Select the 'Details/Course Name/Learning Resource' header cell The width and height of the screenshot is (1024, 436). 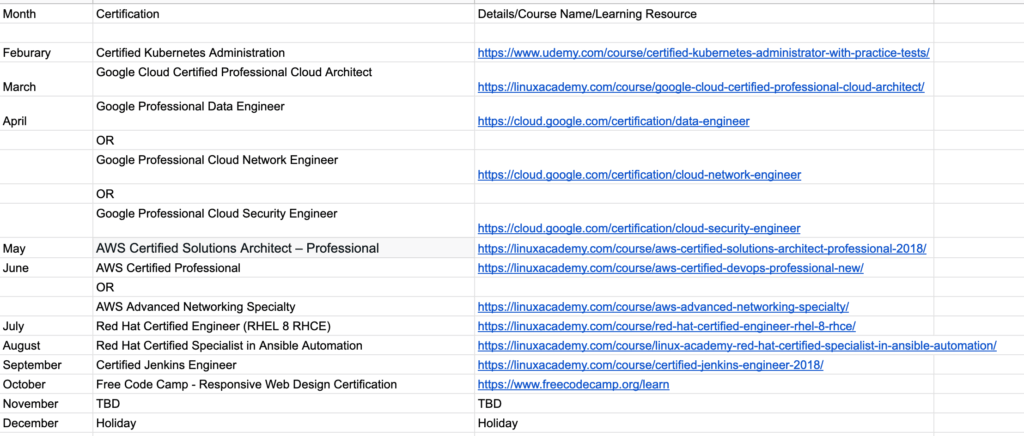click(704, 14)
